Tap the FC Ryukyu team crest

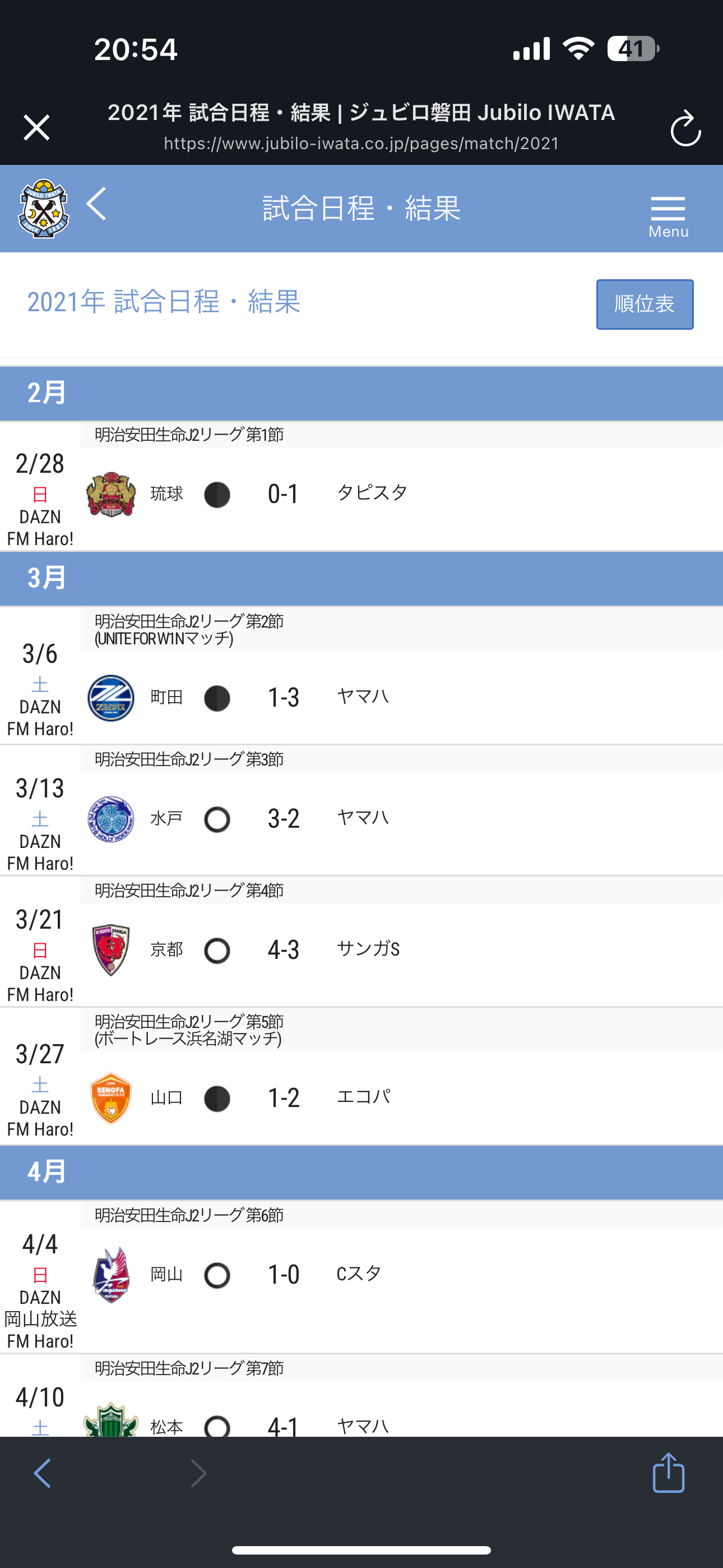pyautogui.click(x=111, y=494)
